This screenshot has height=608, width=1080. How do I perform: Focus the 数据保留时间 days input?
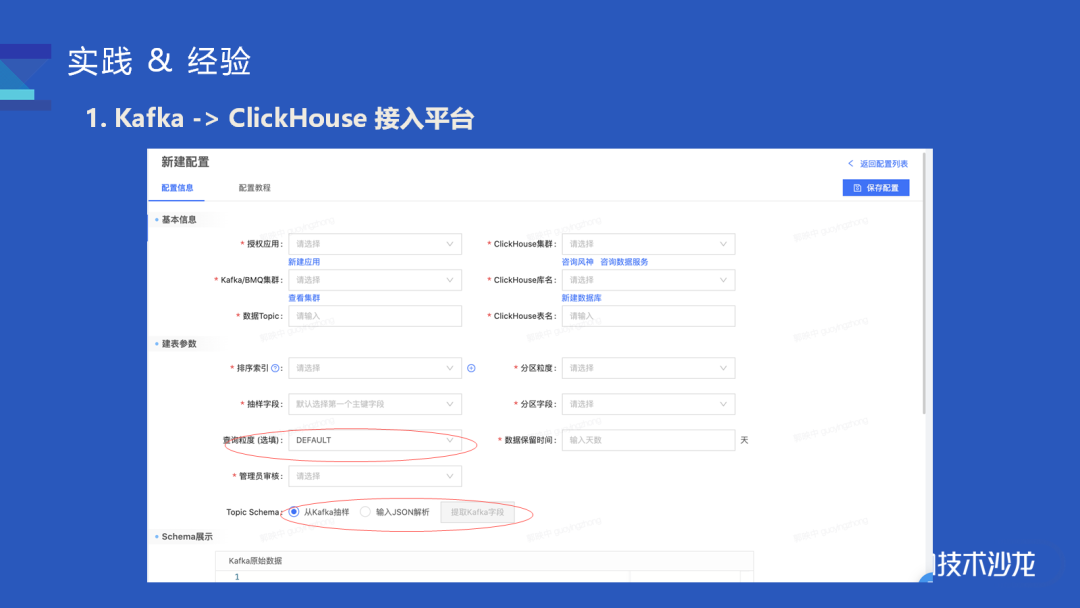tap(648, 440)
